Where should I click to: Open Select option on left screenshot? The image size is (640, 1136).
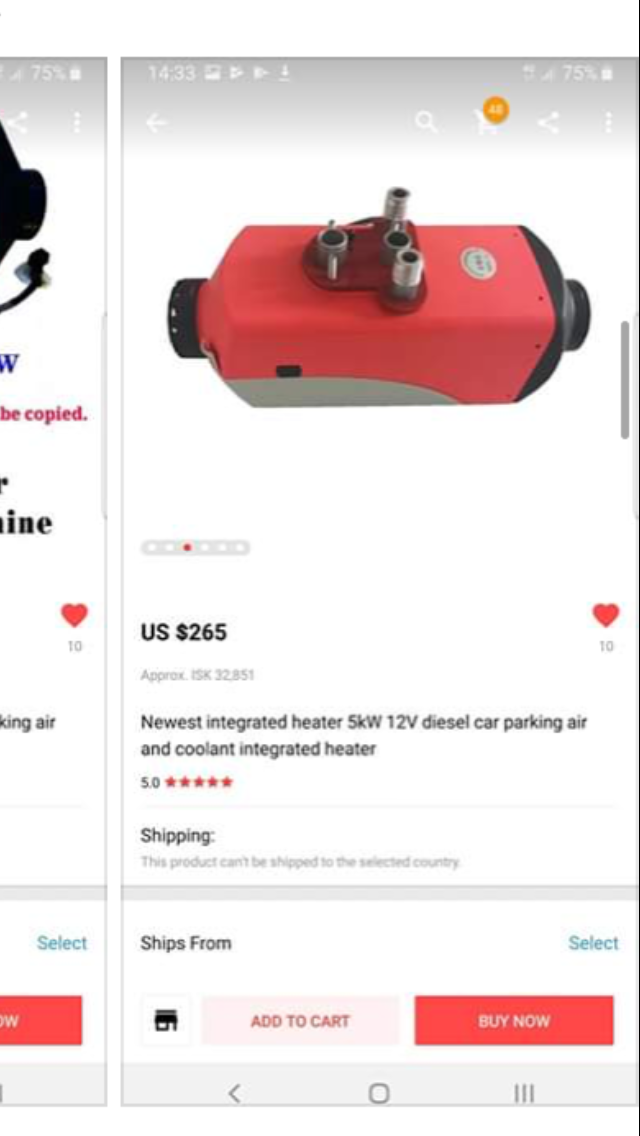pos(62,943)
